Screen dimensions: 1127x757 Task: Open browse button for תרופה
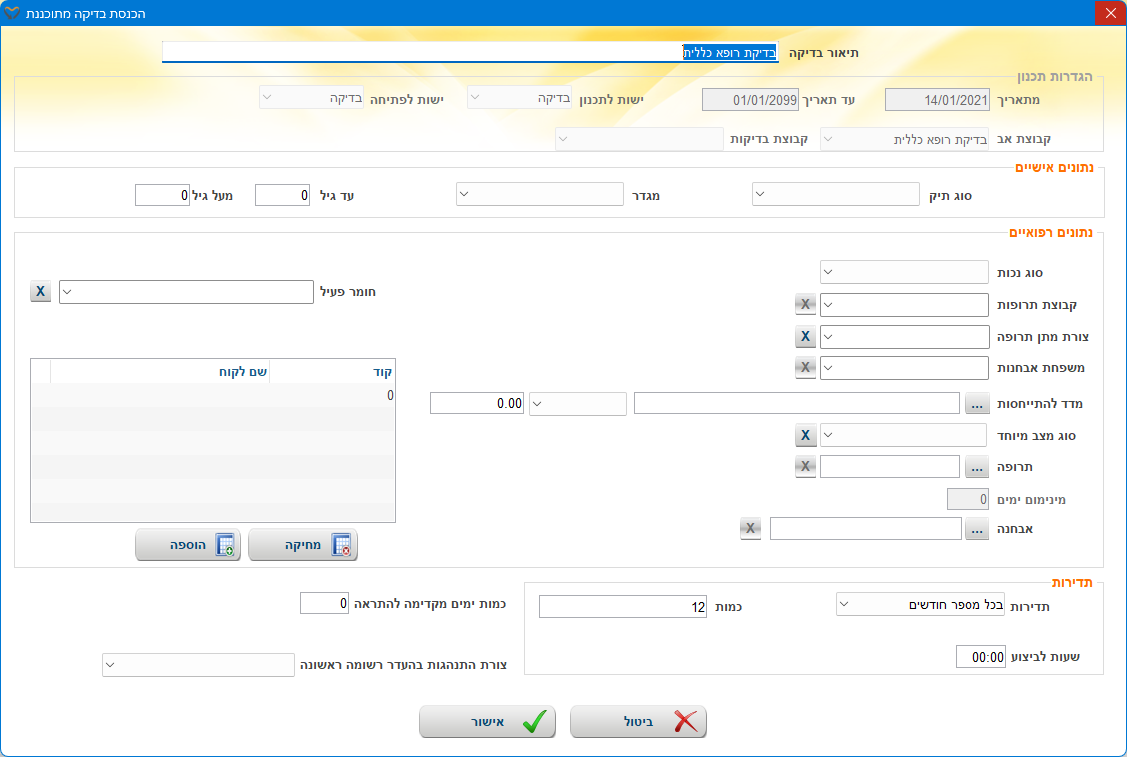tap(977, 467)
